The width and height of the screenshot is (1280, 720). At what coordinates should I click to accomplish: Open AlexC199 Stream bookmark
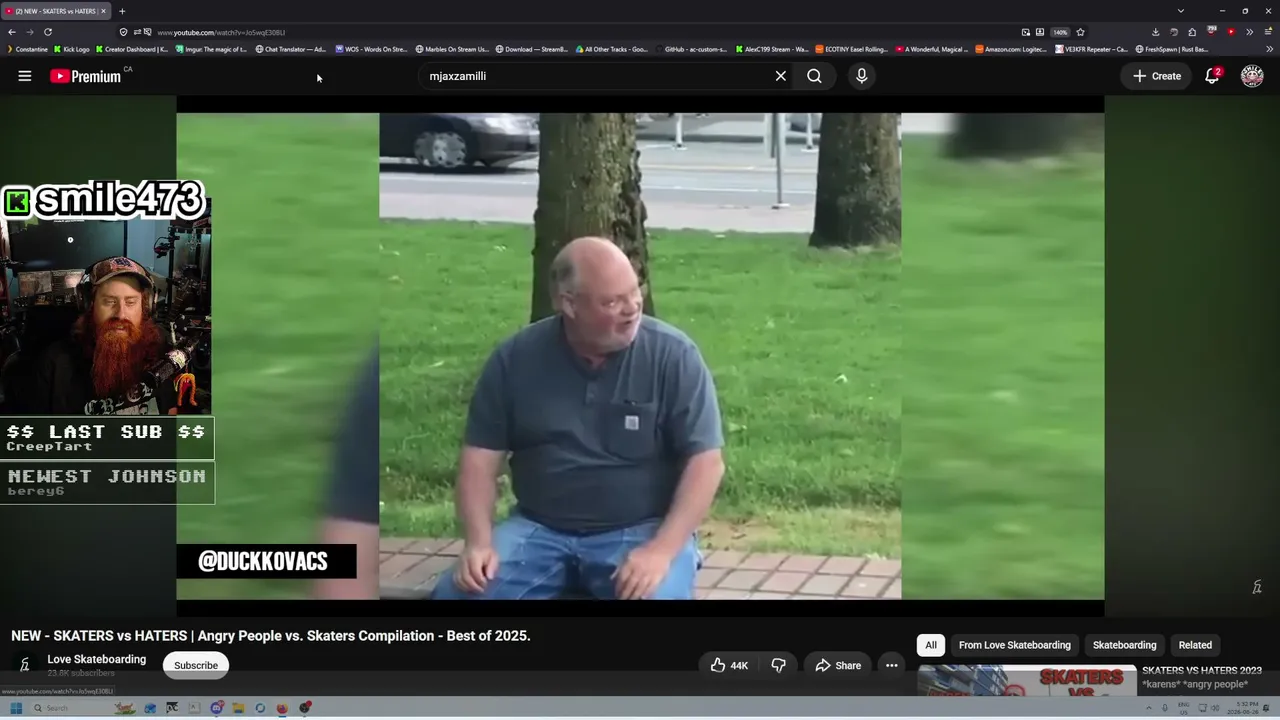pos(772,49)
